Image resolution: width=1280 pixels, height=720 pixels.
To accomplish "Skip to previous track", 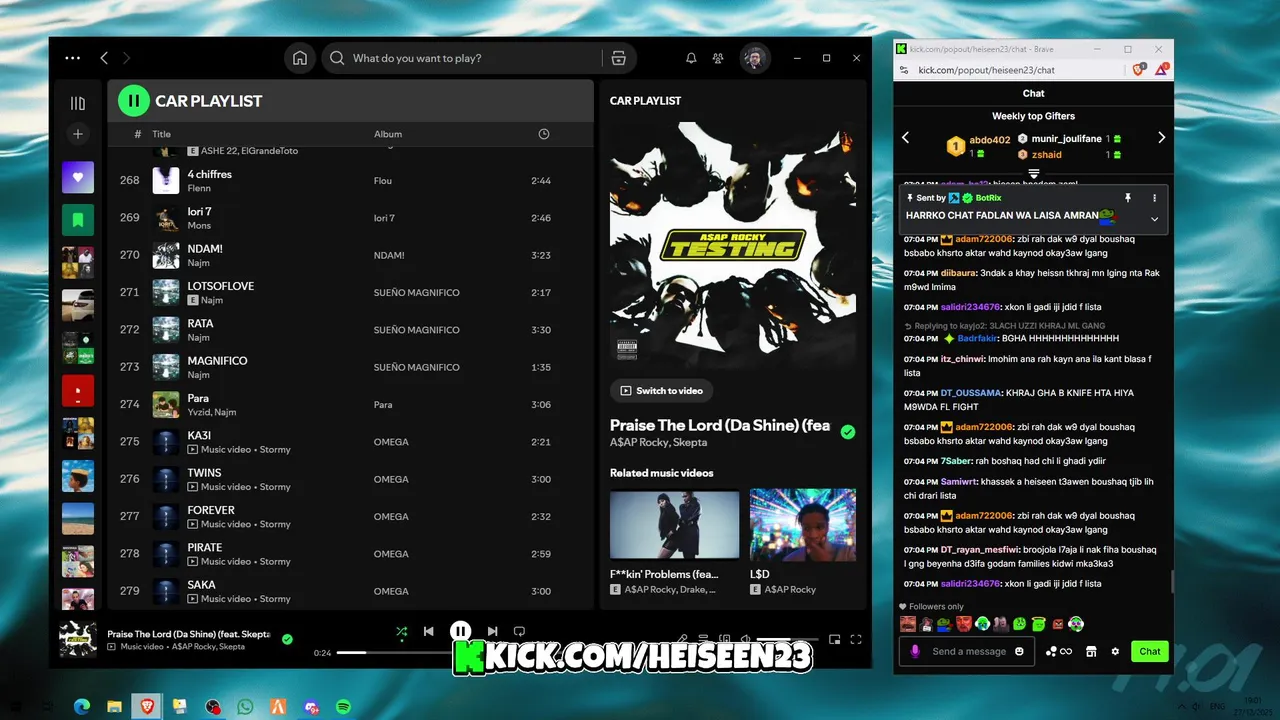I will 429,631.
